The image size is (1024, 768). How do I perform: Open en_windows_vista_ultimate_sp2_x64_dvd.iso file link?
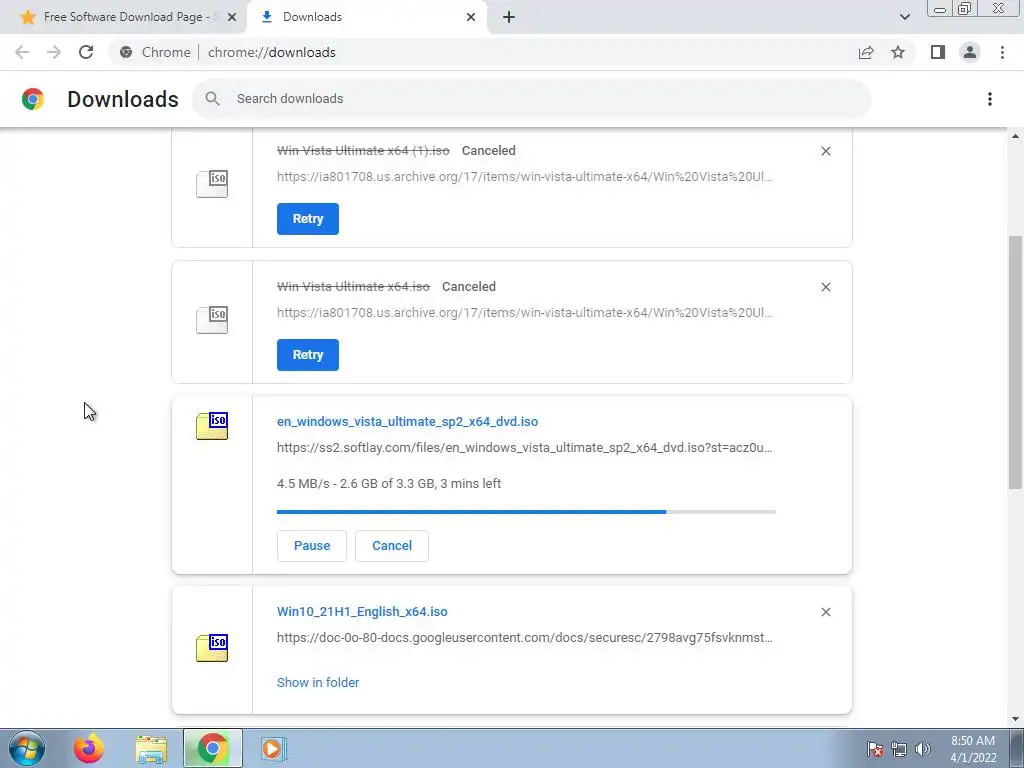[x=408, y=422]
